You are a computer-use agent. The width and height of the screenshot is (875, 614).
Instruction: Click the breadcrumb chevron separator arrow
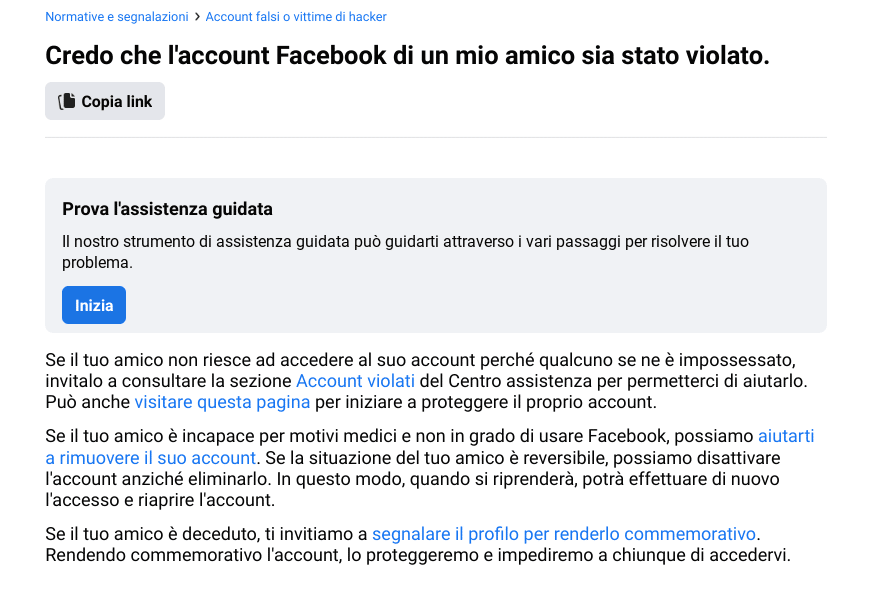click(197, 17)
